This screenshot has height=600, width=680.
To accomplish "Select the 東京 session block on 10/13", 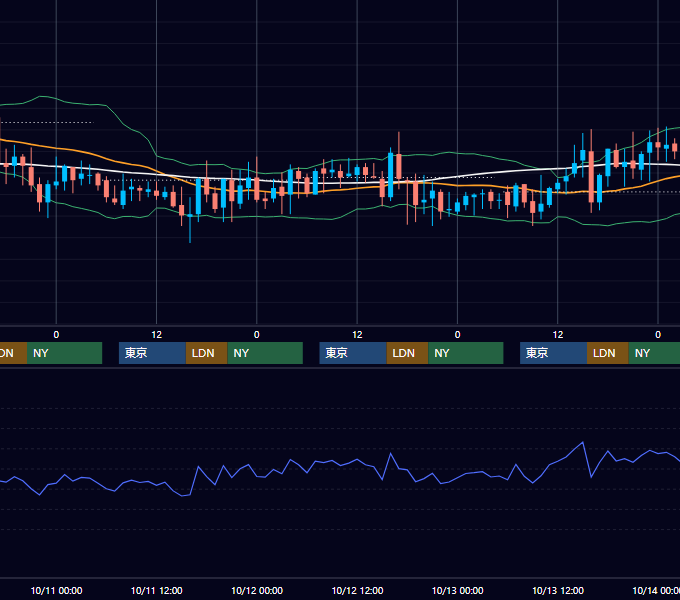I will pos(553,353).
